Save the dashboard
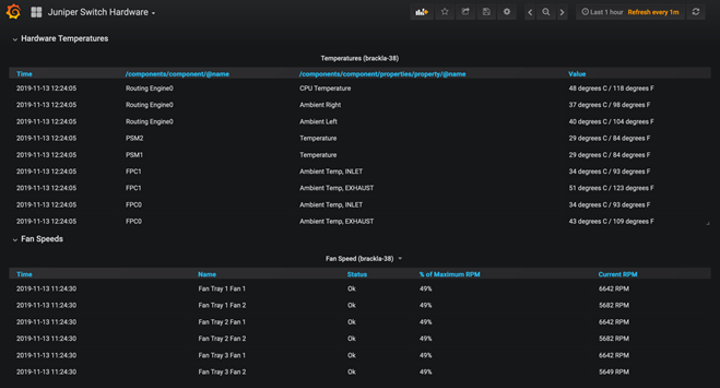The height and width of the screenshot is (388, 720). (x=486, y=12)
